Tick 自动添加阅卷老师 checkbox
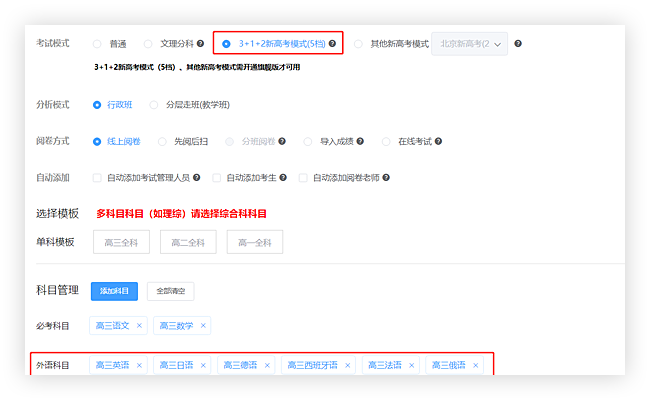Viewport: 650px width, 400px height. tap(302, 178)
